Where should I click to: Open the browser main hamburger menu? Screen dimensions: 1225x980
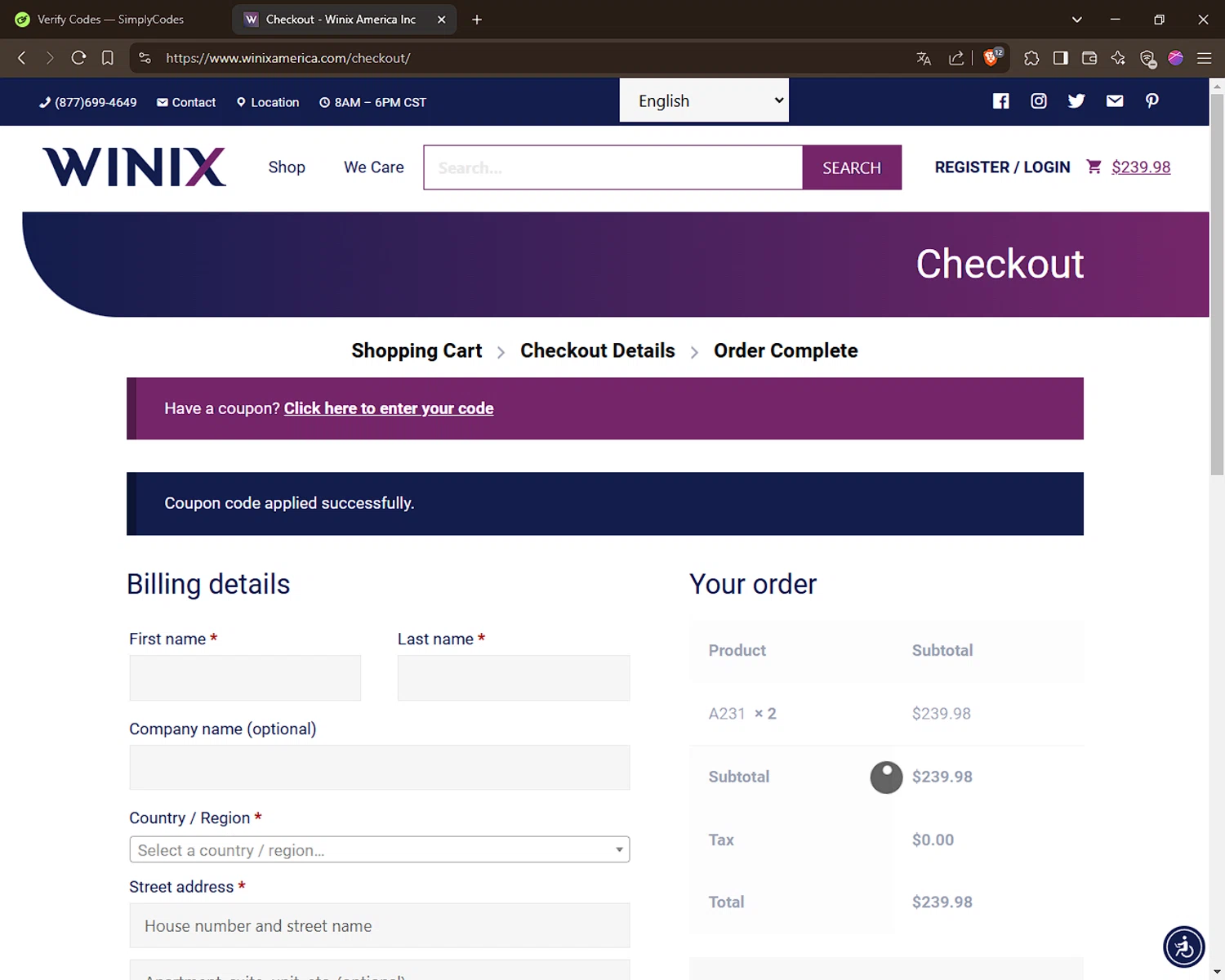pos(1204,58)
